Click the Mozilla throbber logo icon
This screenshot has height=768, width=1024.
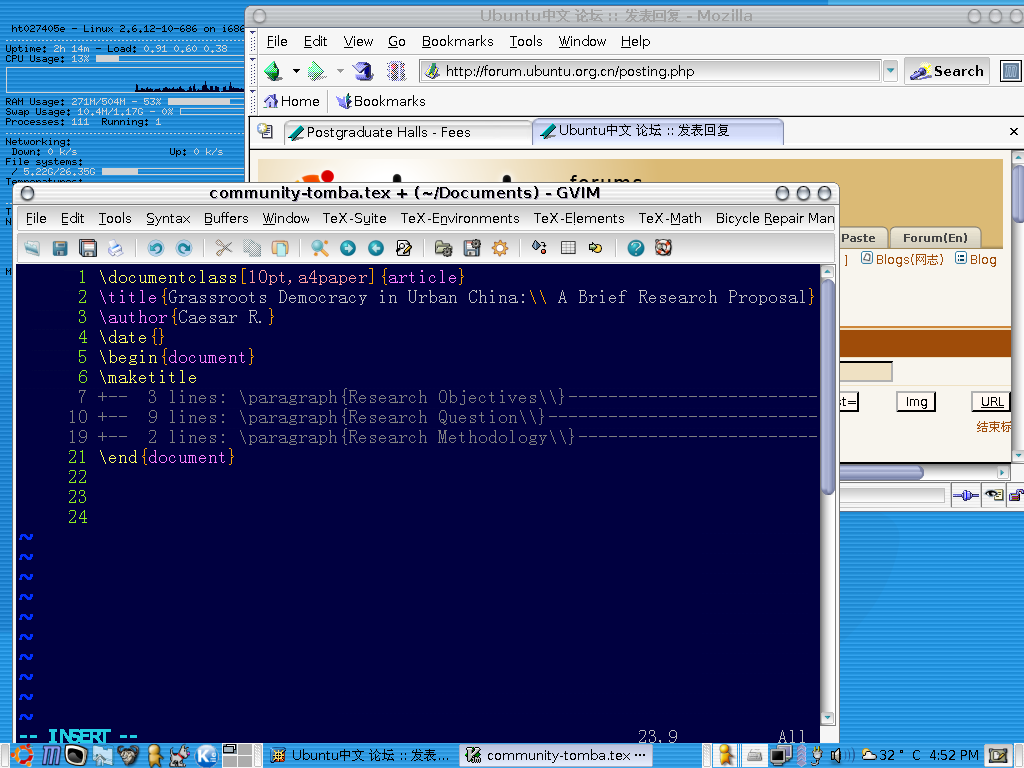pyautogui.click(x=1010, y=71)
